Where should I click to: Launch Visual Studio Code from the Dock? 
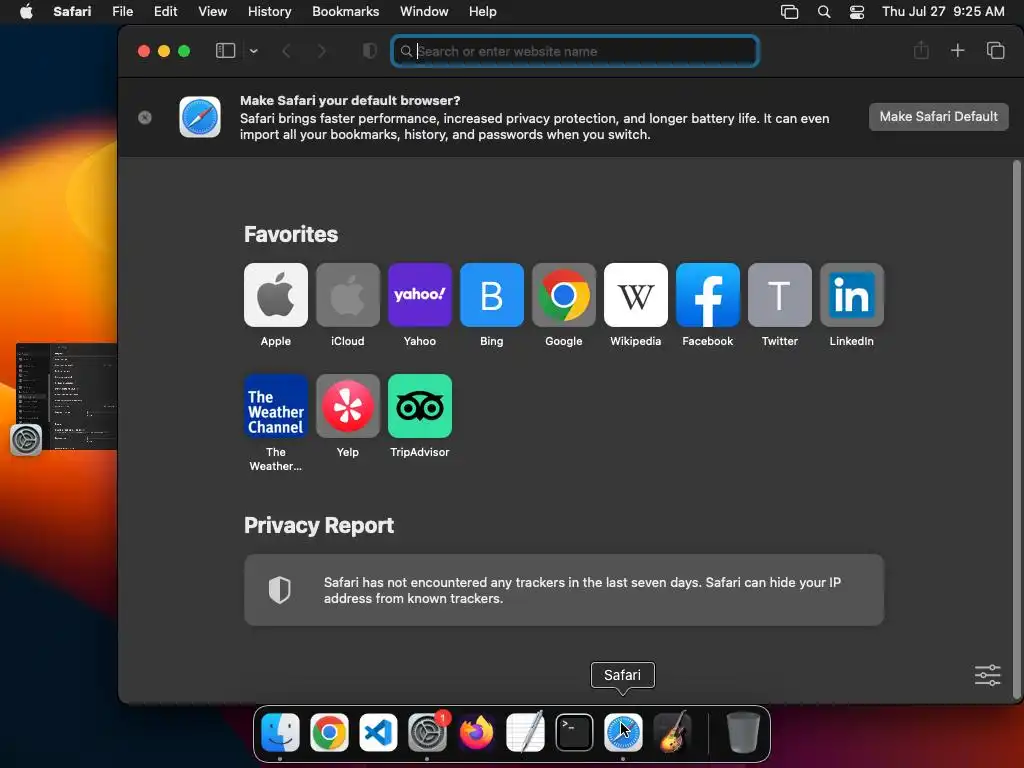(x=378, y=732)
